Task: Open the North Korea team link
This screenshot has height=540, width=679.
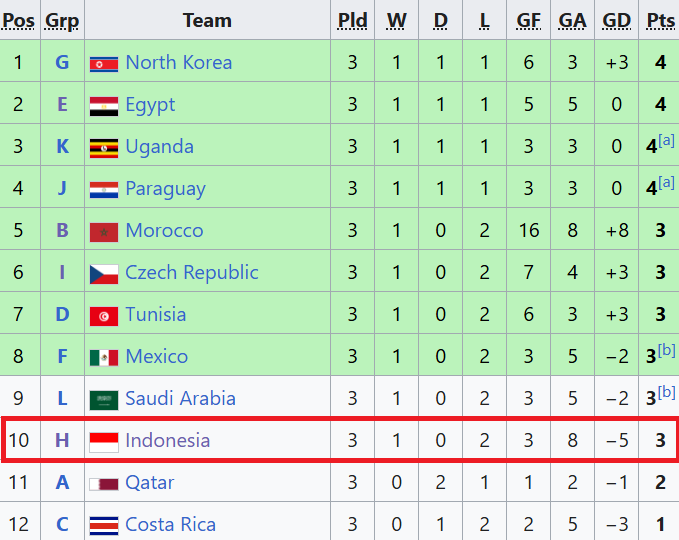Action: point(178,62)
